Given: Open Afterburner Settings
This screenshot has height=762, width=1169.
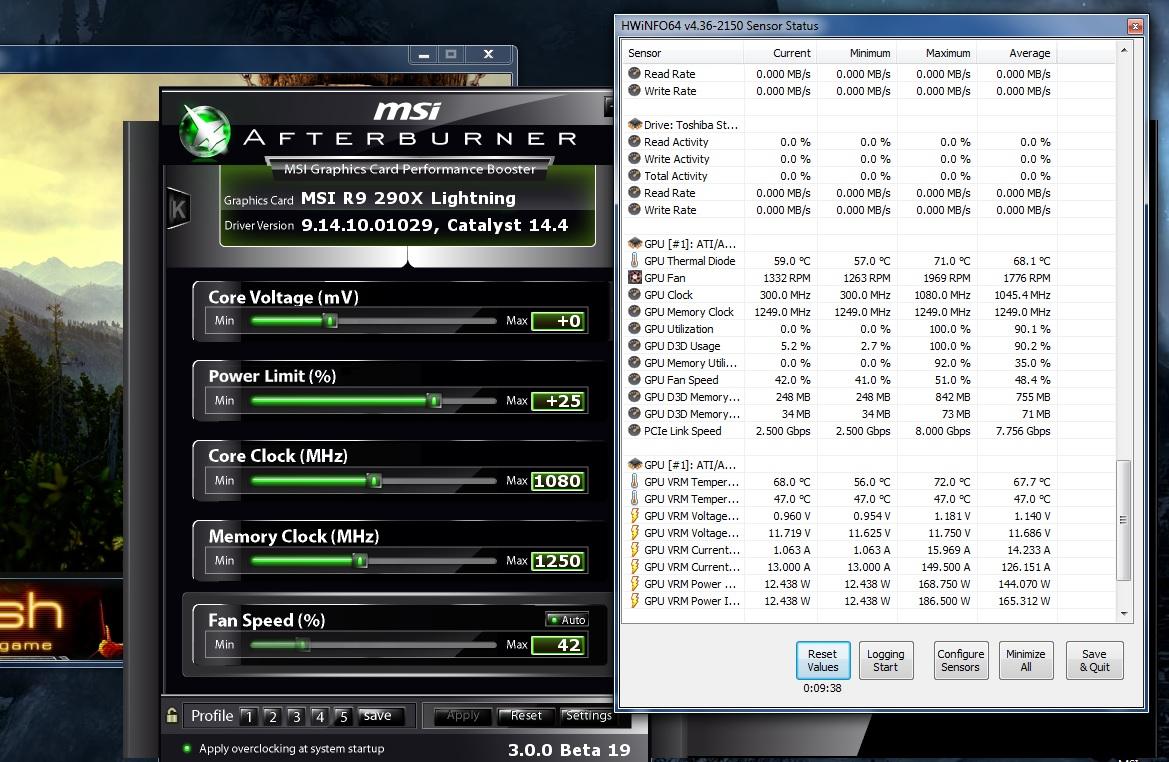Looking at the screenshot, I should [588, 716].
